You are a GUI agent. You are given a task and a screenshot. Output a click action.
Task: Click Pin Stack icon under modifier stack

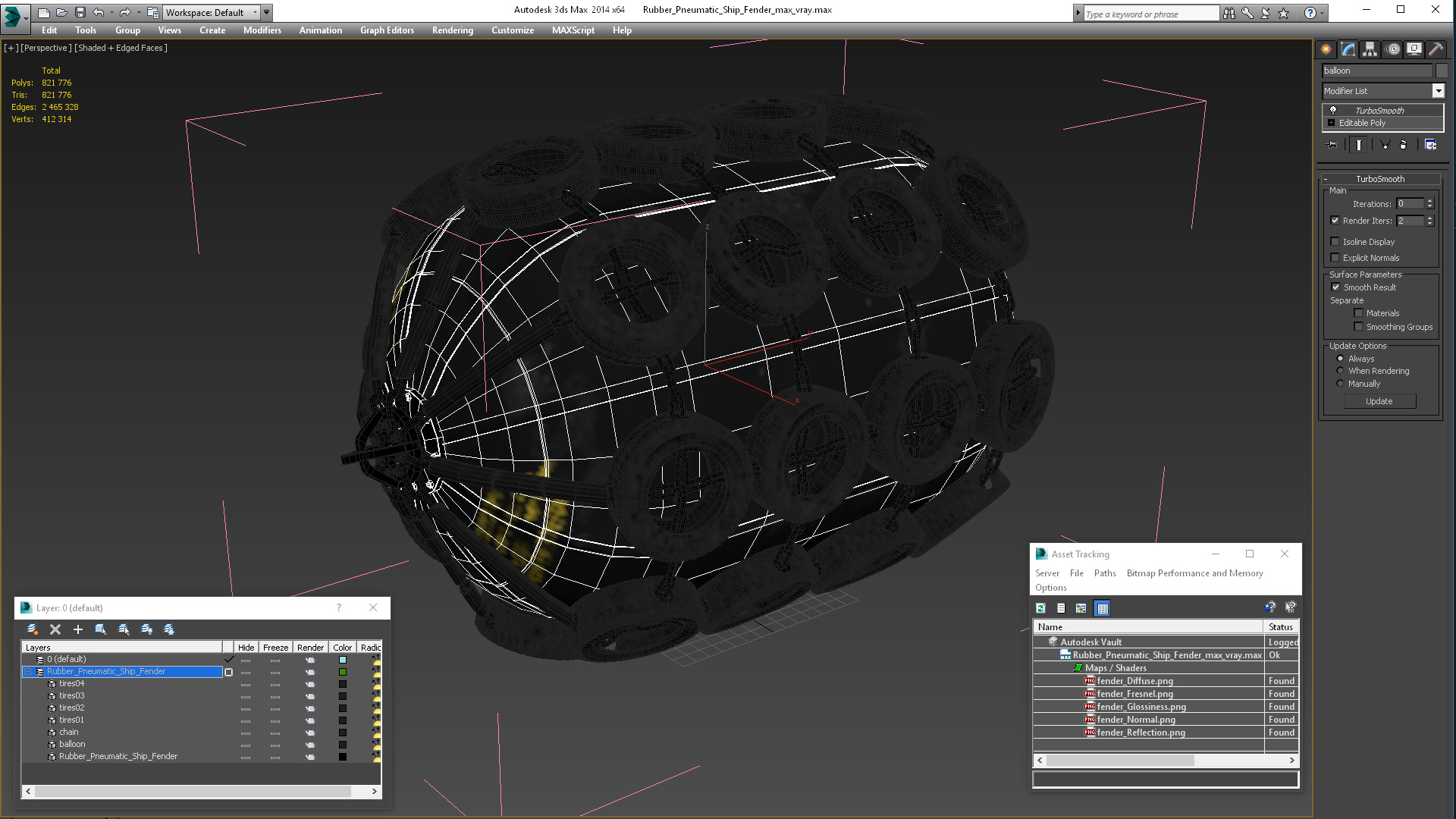tap(1332, 144)
